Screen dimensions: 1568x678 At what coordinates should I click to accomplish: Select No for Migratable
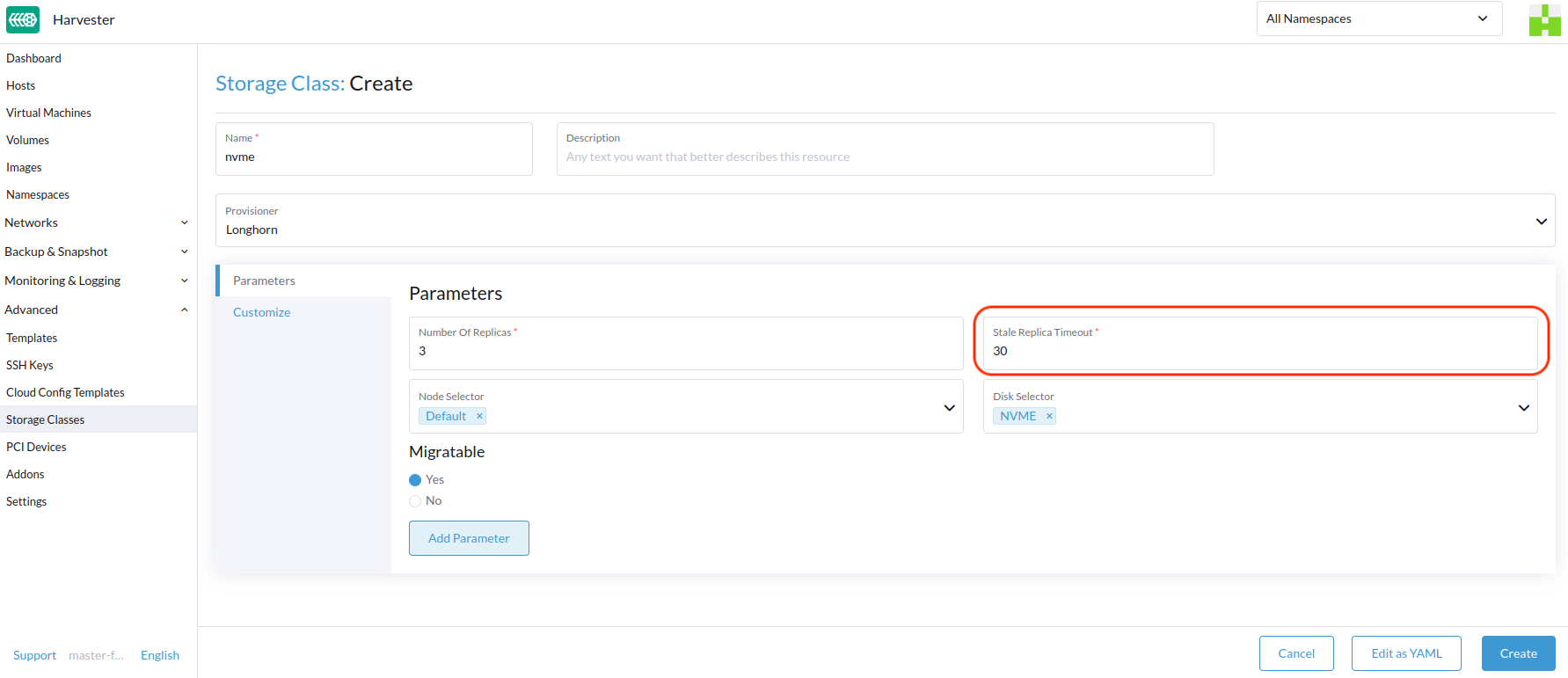[x=415, y=501]
